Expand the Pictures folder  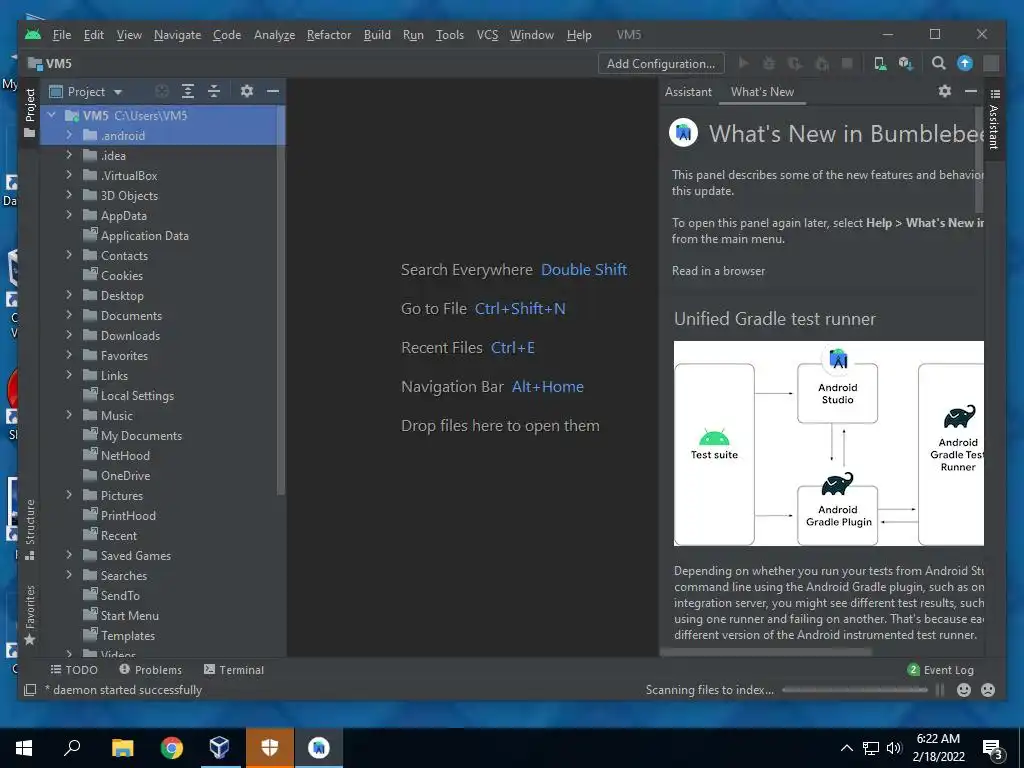[x=69, y=495]
